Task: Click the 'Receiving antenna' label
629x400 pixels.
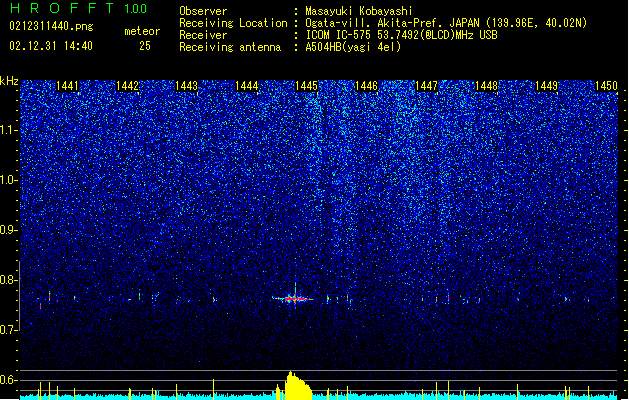Action: 230,47
